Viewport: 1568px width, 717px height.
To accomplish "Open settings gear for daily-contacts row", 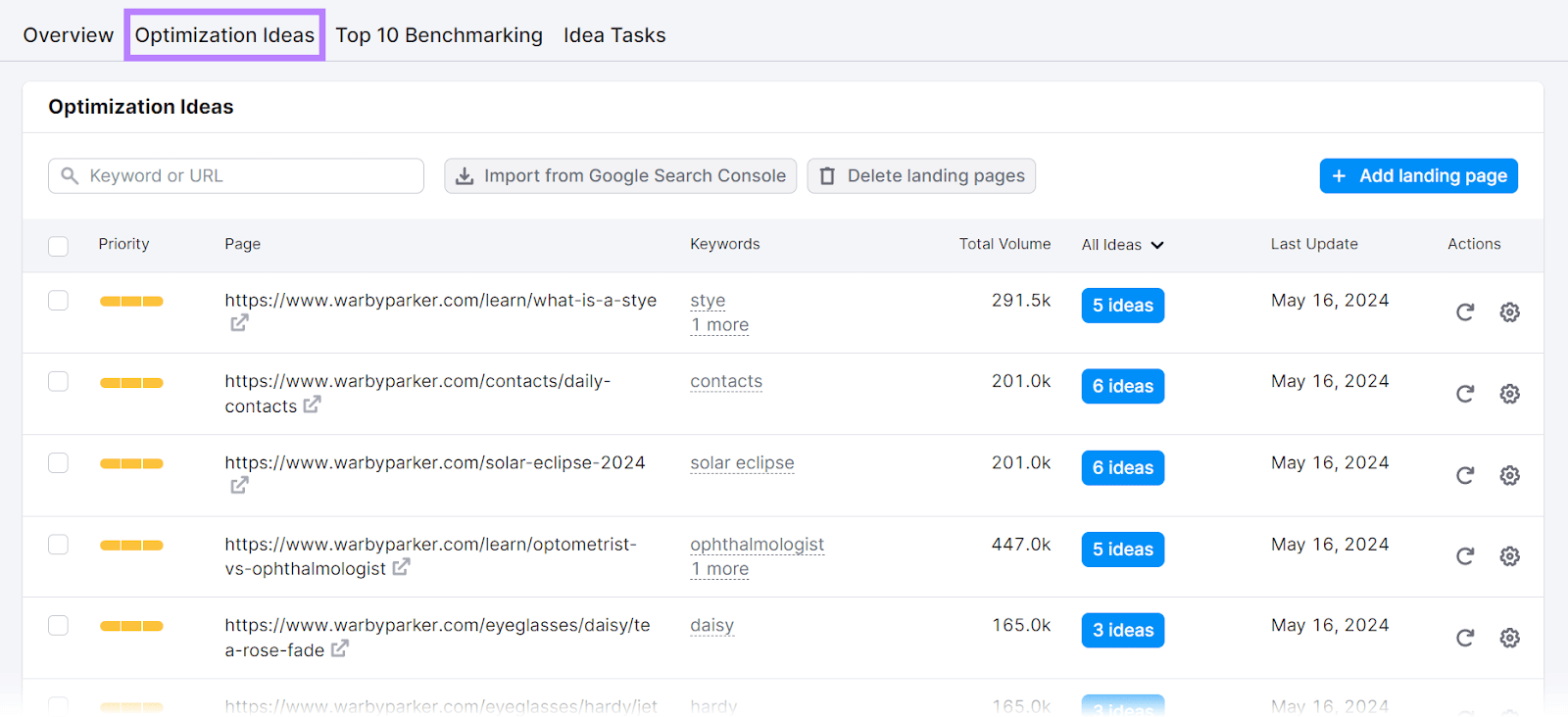I will click(1510, 394).
